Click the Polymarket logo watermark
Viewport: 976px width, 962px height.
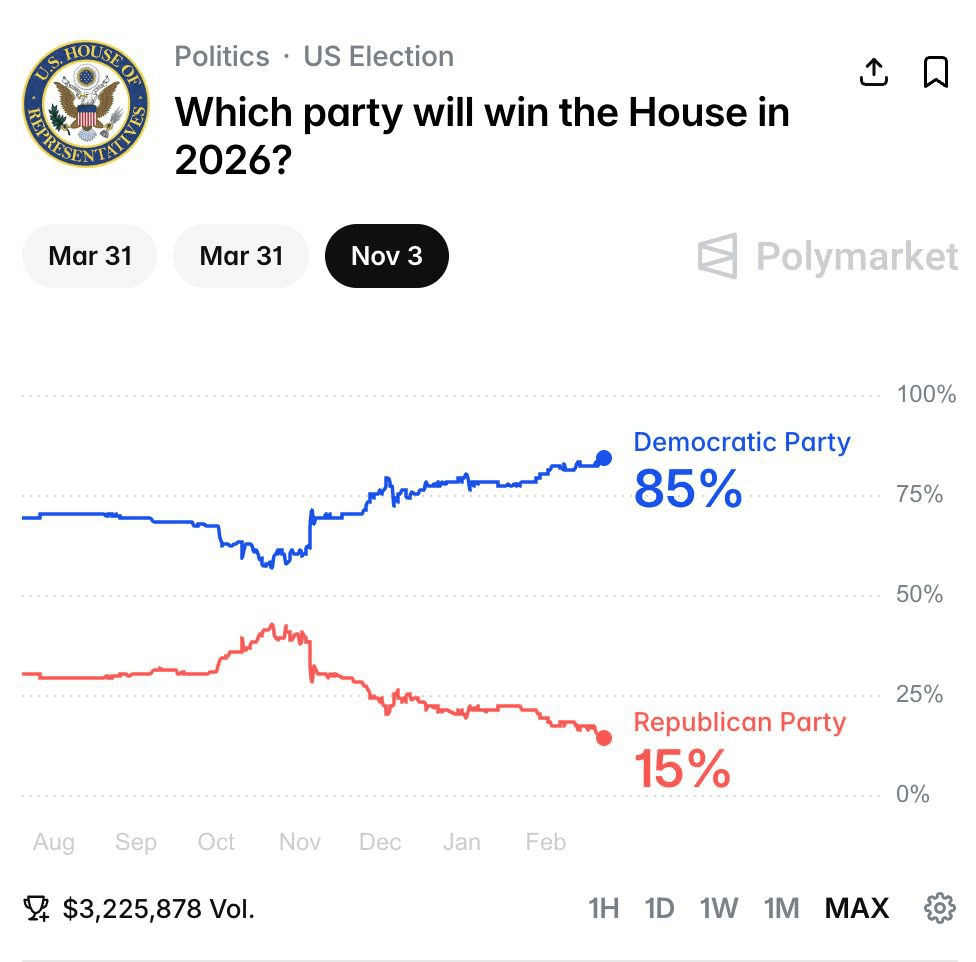tap(828, 256)
